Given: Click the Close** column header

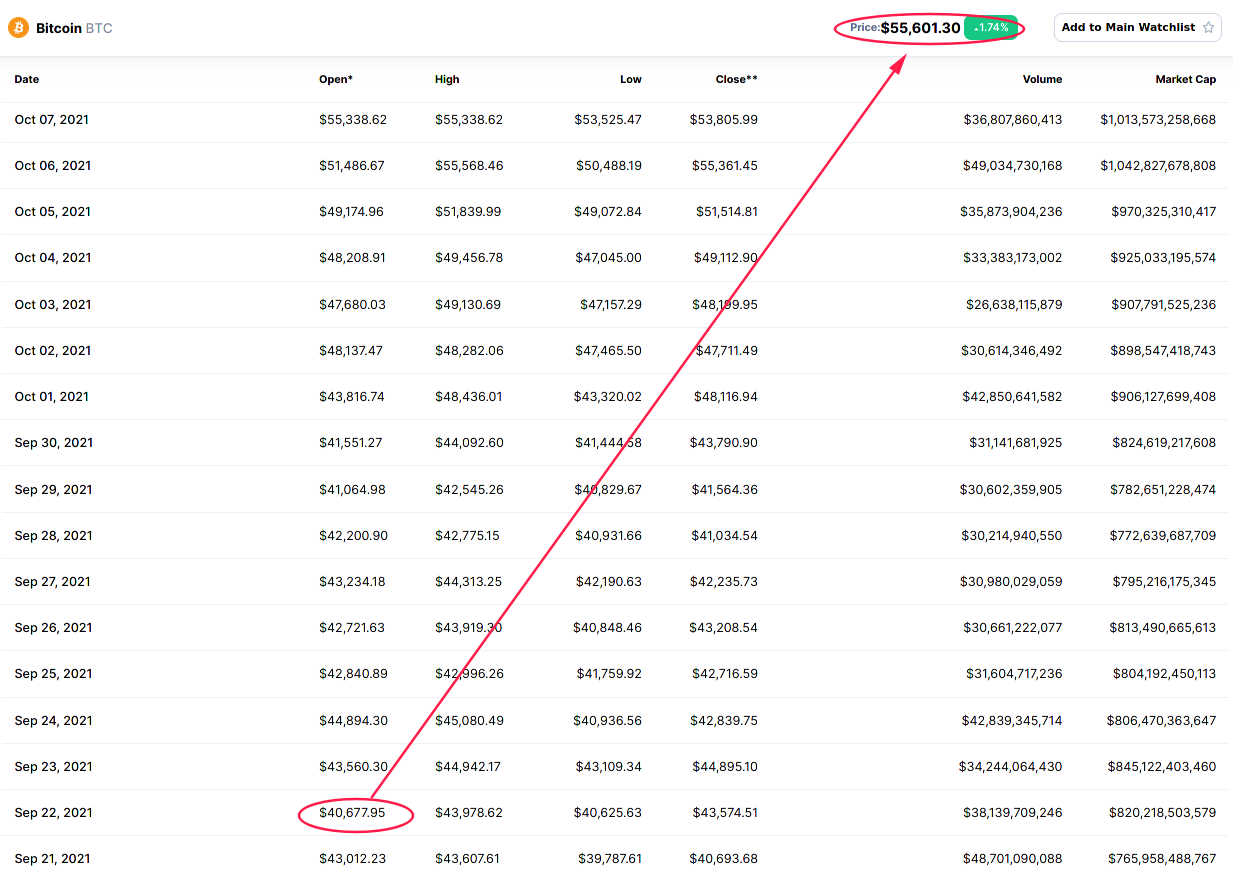Looking at the screenshot, I should [737, 79].
